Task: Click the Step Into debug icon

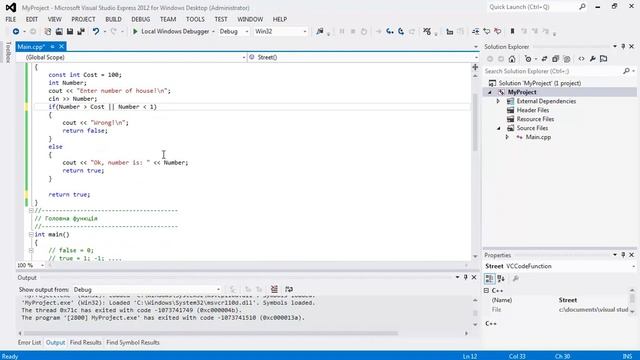Action: point(390,31)
